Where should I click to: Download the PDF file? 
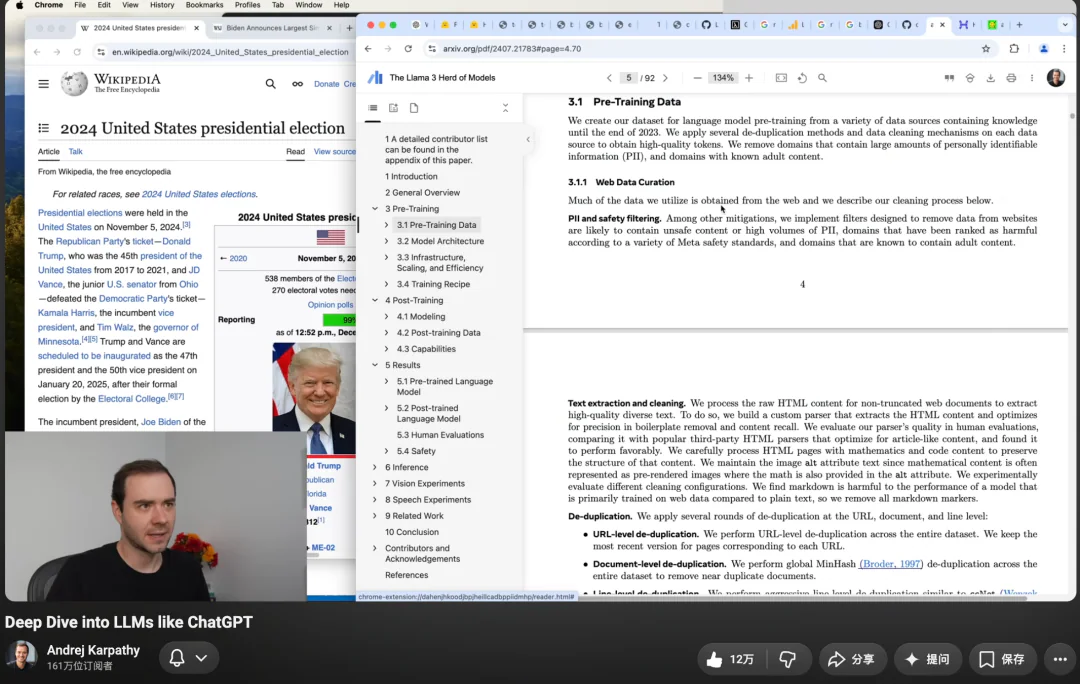pos(990,78)
